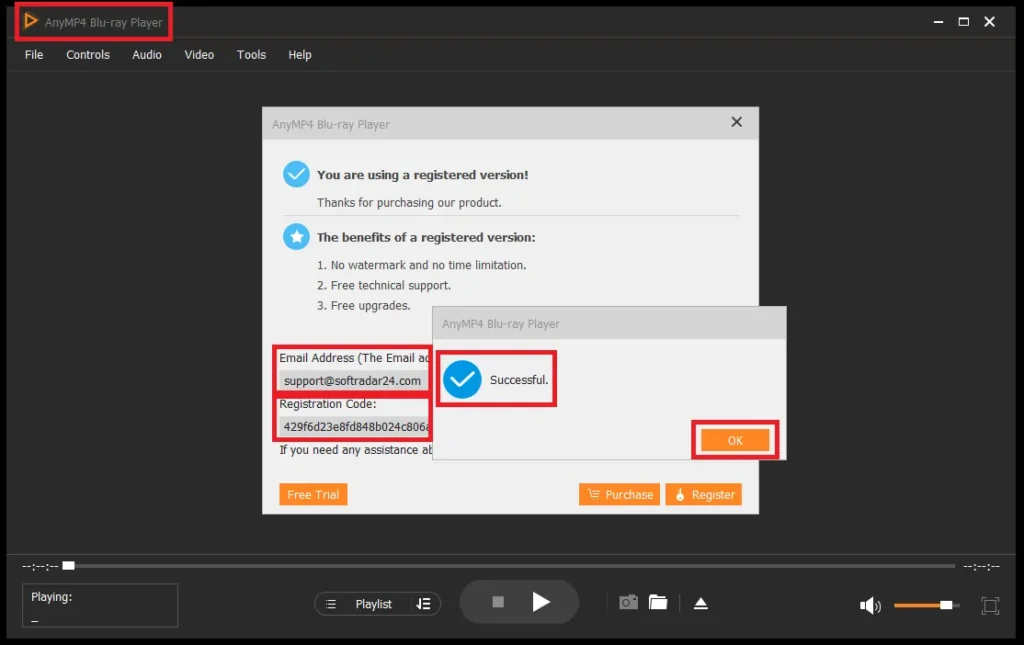Click the email address field

coord(353,381)
